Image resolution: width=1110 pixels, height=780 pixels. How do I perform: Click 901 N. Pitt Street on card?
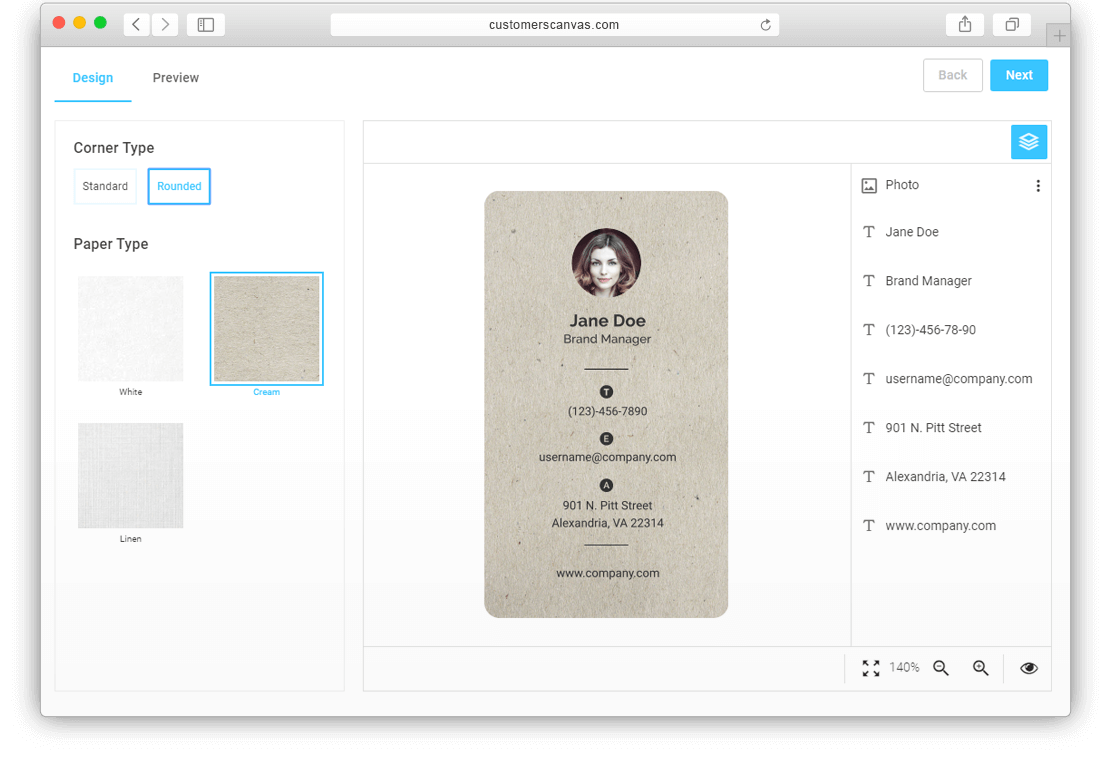607,505
